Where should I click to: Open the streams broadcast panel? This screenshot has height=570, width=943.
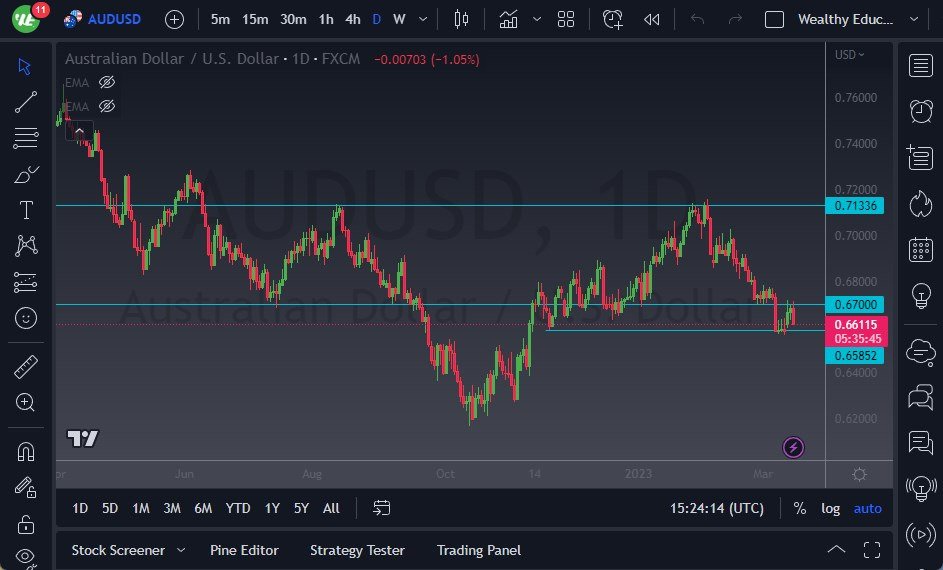coord(921,534)
